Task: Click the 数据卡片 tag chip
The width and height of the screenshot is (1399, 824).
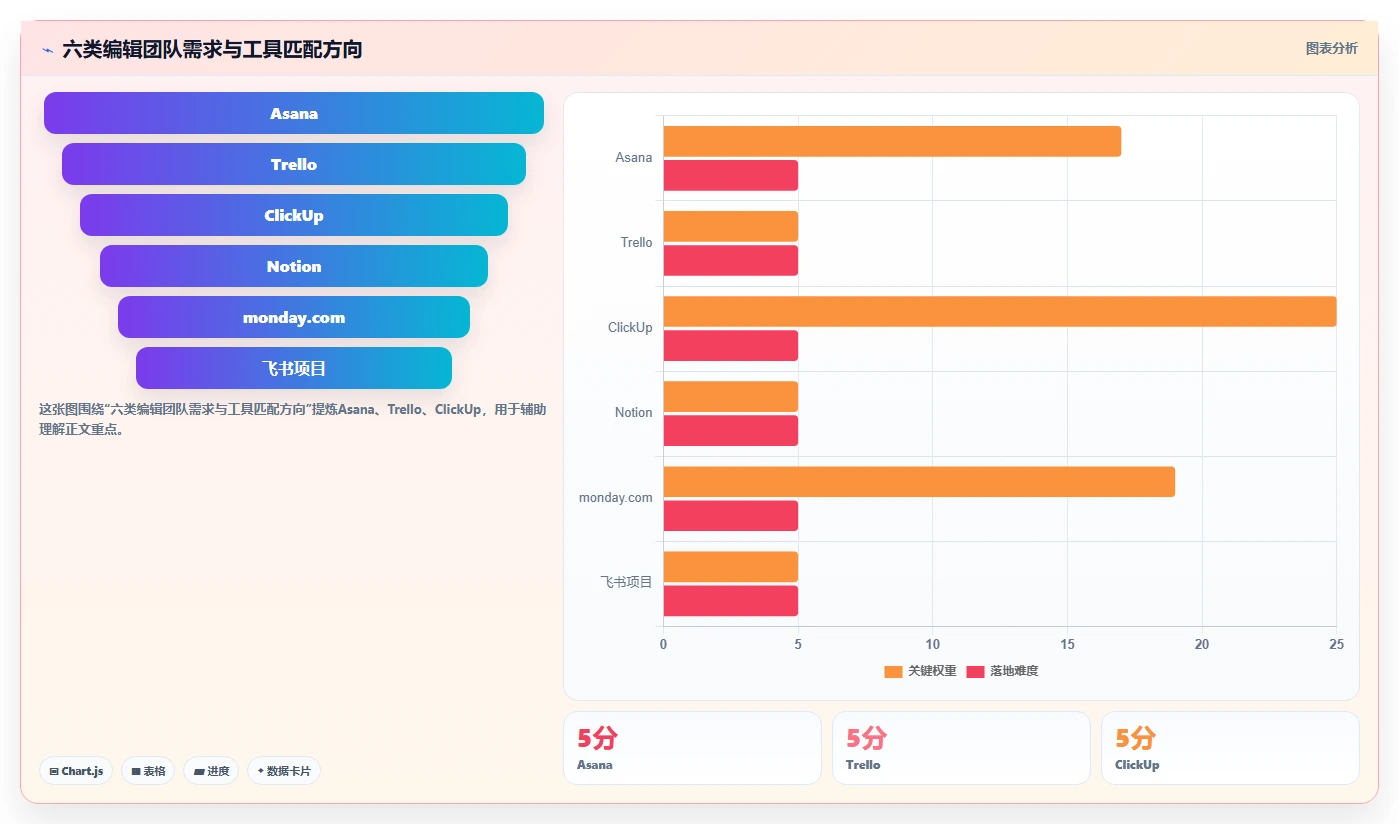Action: (284, 771)
